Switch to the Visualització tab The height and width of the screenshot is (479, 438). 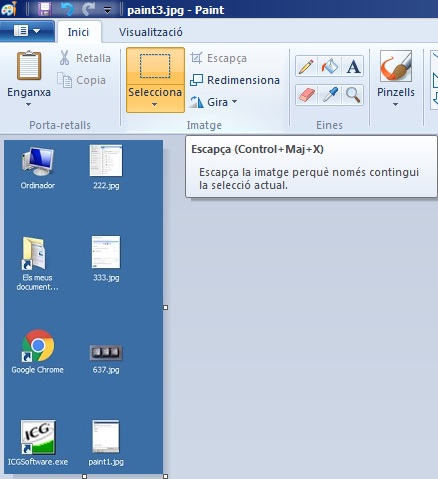click(x=151, y=32)
